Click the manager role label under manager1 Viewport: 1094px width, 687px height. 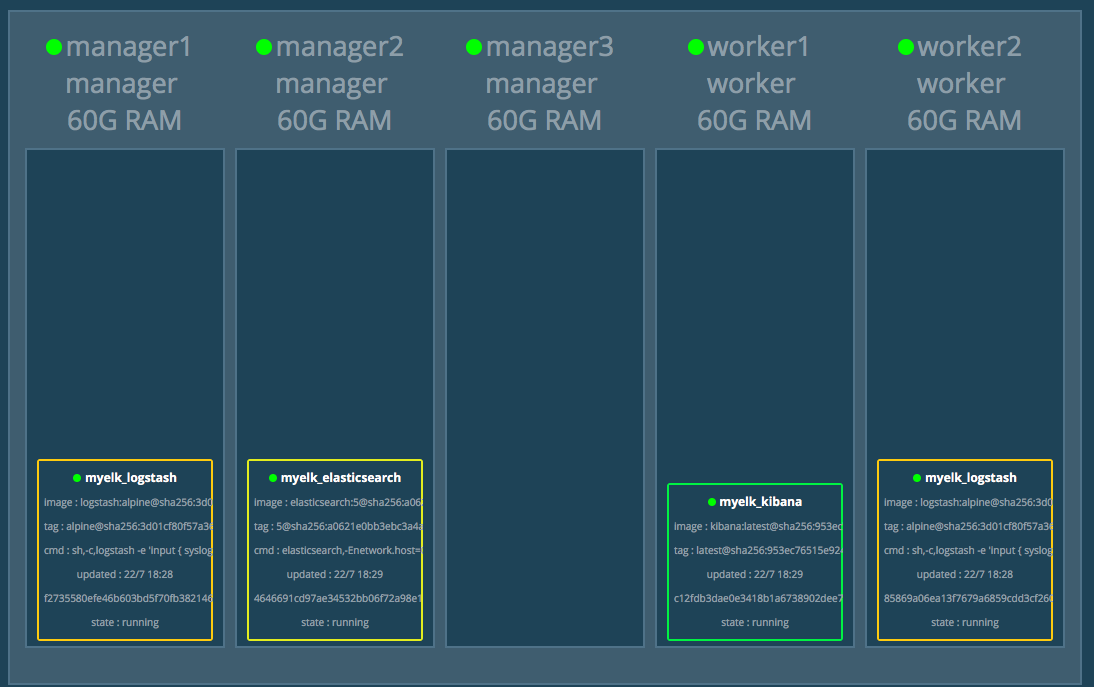(x=121, y=84)
